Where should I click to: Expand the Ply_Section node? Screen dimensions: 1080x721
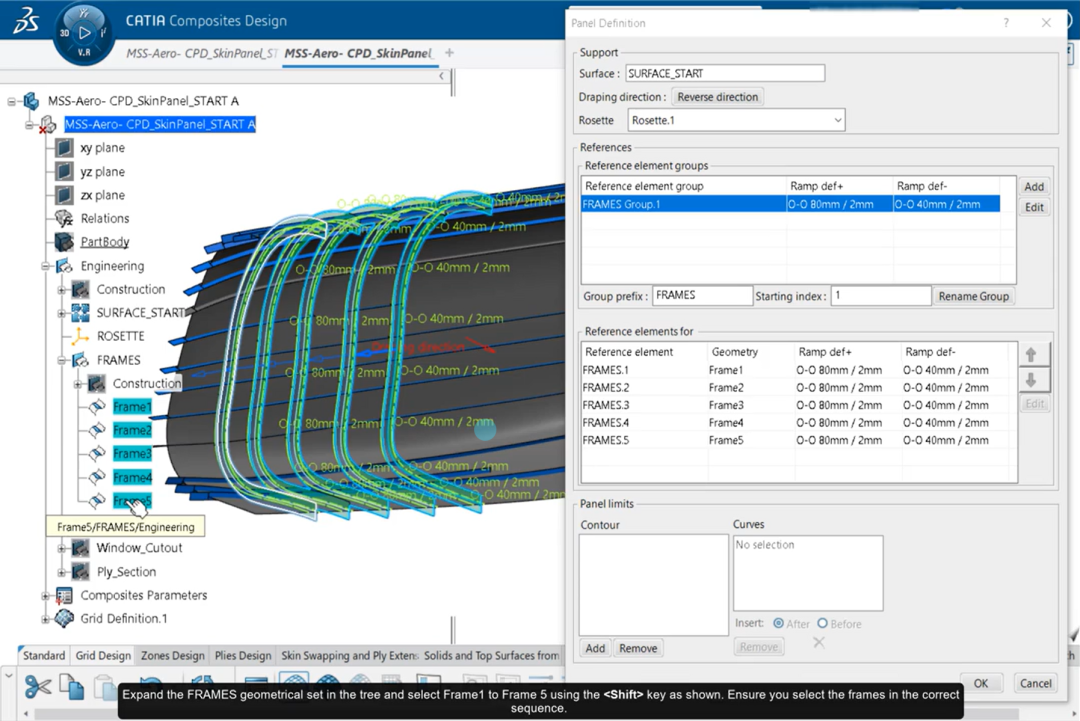pos(62,572)
